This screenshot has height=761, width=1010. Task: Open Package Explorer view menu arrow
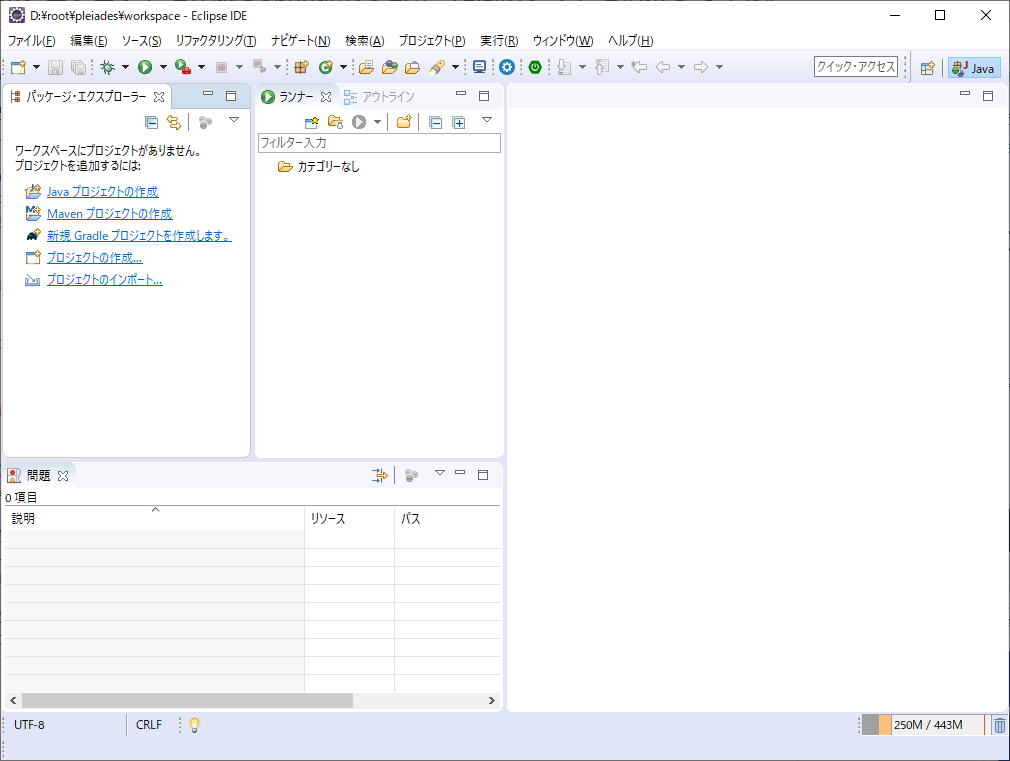click(234, 121)
